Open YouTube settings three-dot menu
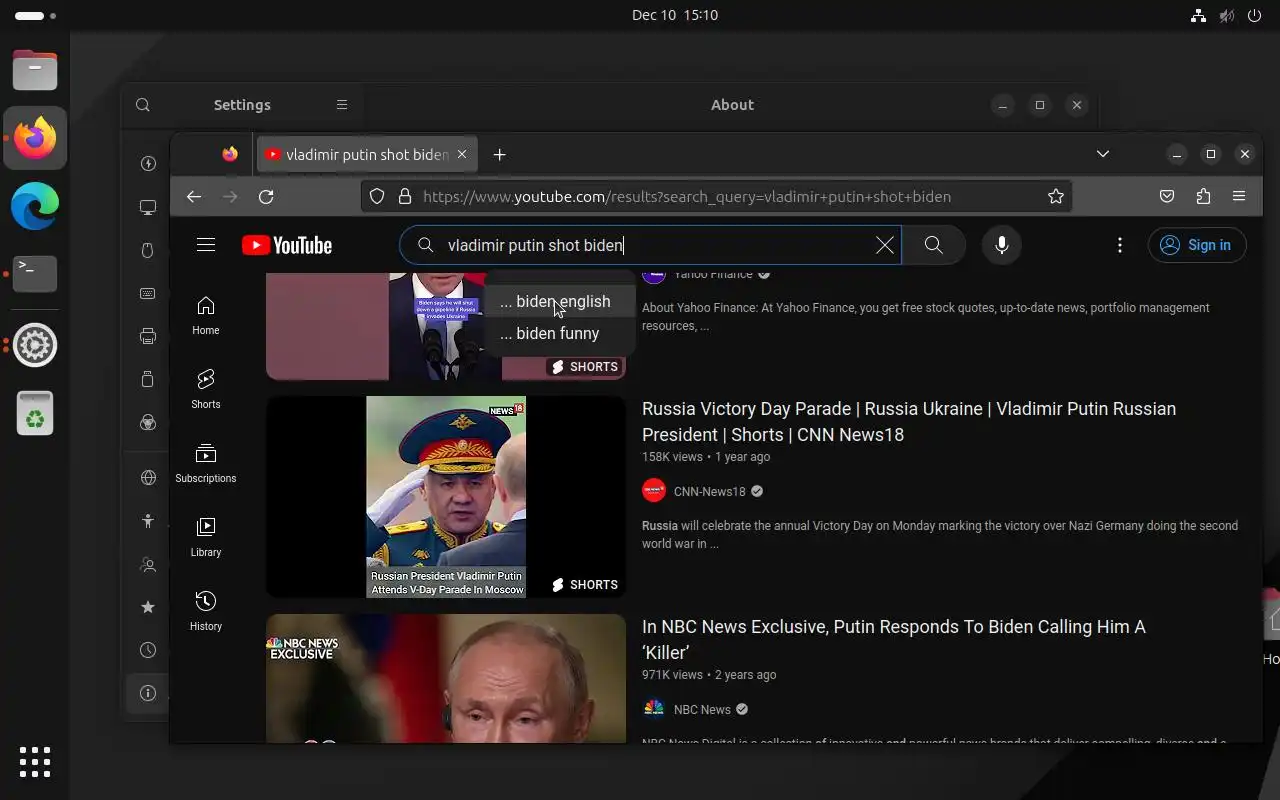This screenshot has width=1280, height=800. [1120, 245]
